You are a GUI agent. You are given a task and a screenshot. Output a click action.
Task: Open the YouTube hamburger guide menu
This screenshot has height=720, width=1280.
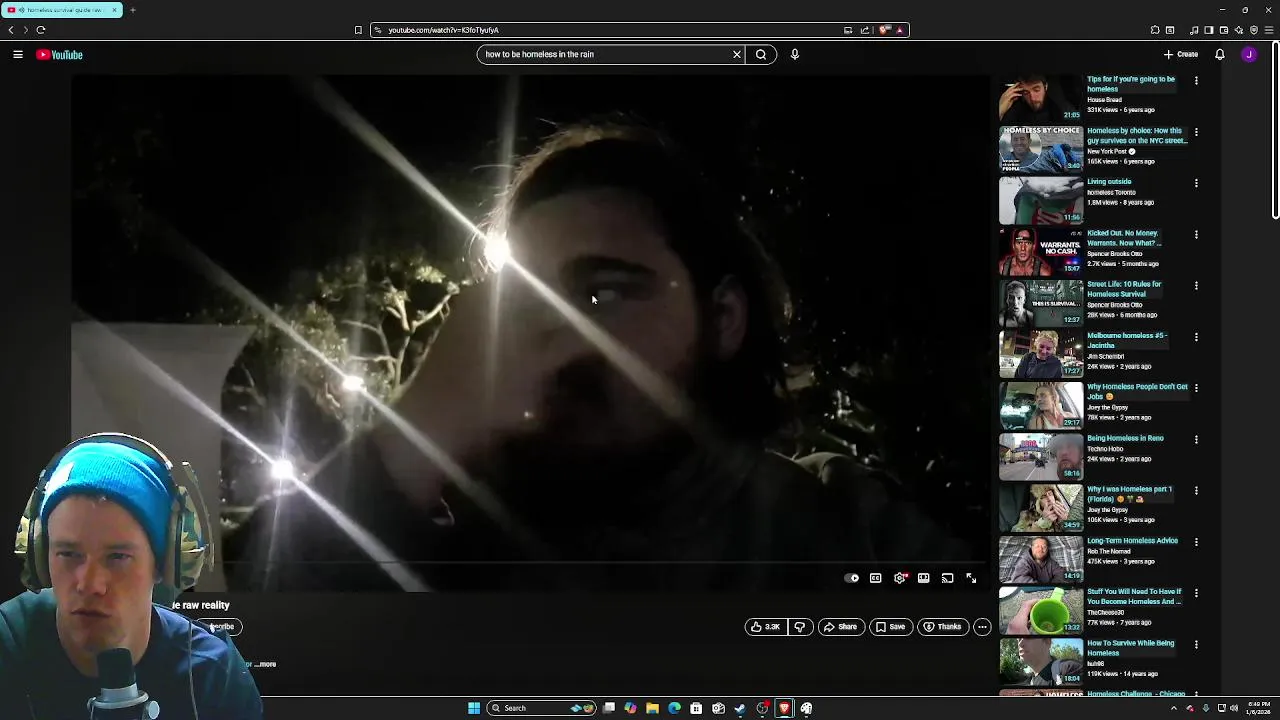click(x=18, y=54)
